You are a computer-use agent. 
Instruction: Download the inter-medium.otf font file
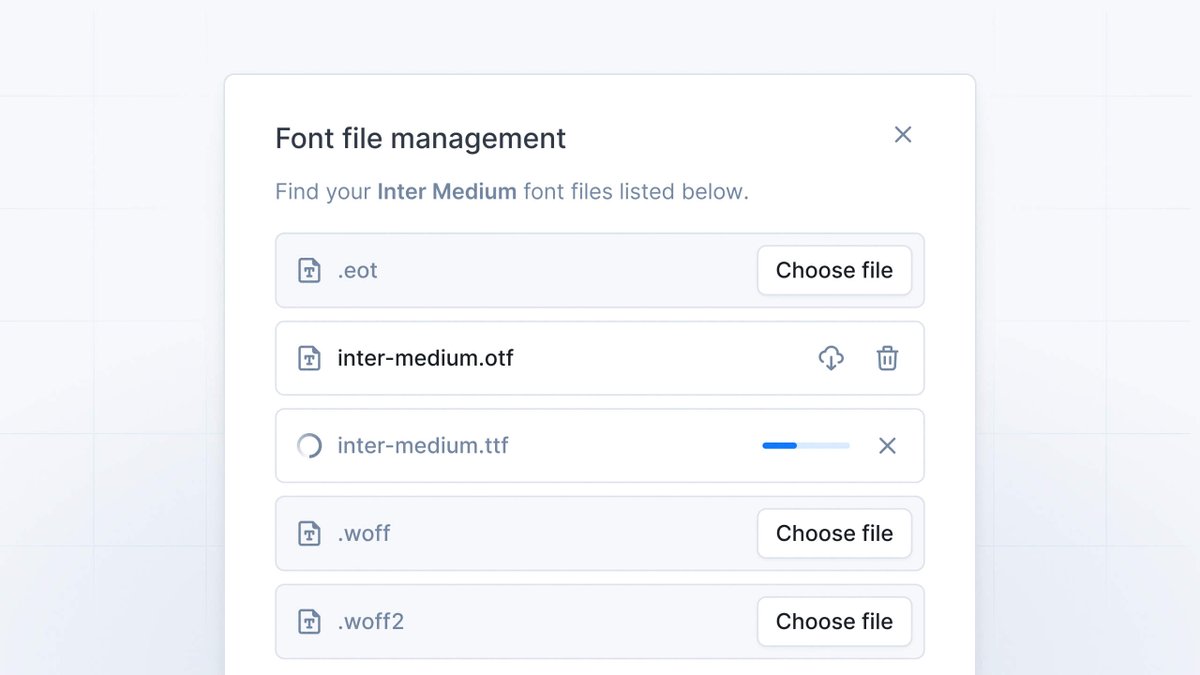coord(831,358)
